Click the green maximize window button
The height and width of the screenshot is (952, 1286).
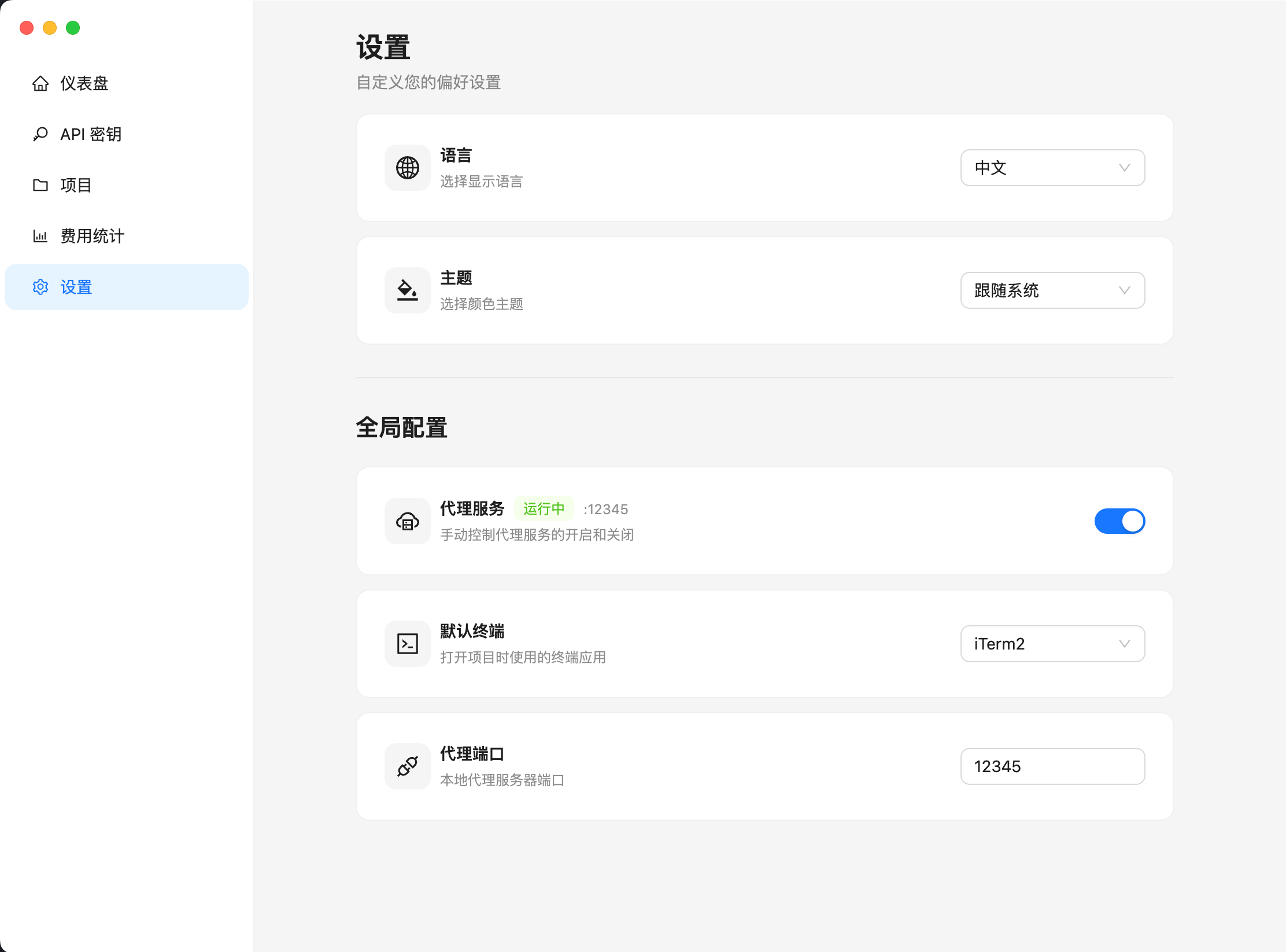point(73,28)
